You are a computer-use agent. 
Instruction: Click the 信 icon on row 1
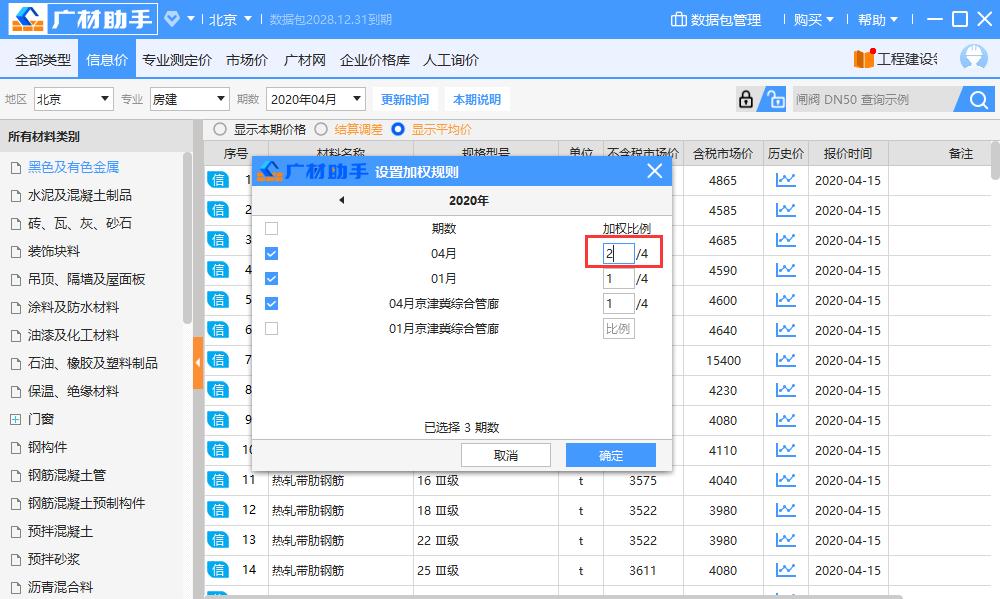coord(218,180)
